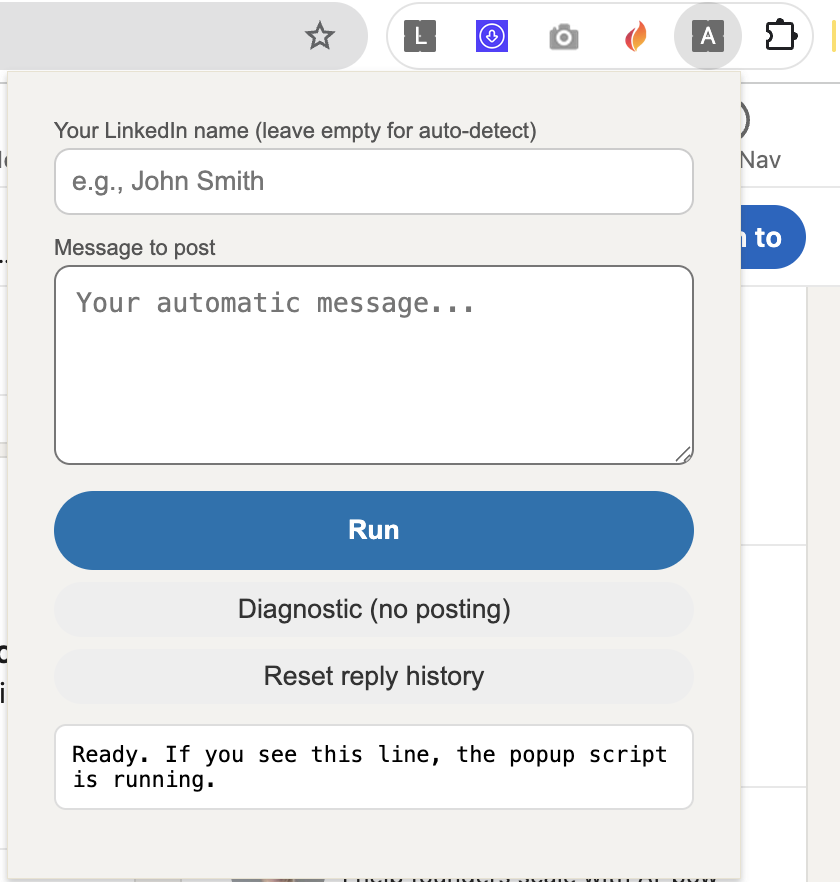The height and width of the screenshot is (882, 840).
Task: Click the blue Run button
Action: coord(374,530)
